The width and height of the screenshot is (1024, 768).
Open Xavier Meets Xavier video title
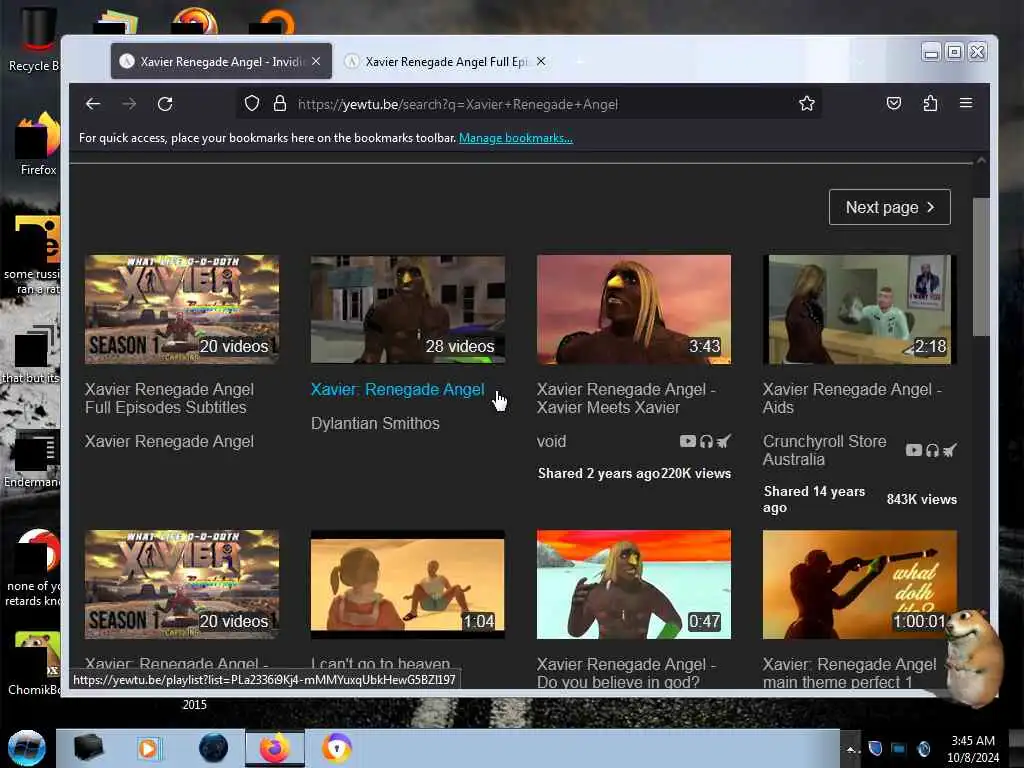click(626, 398)
